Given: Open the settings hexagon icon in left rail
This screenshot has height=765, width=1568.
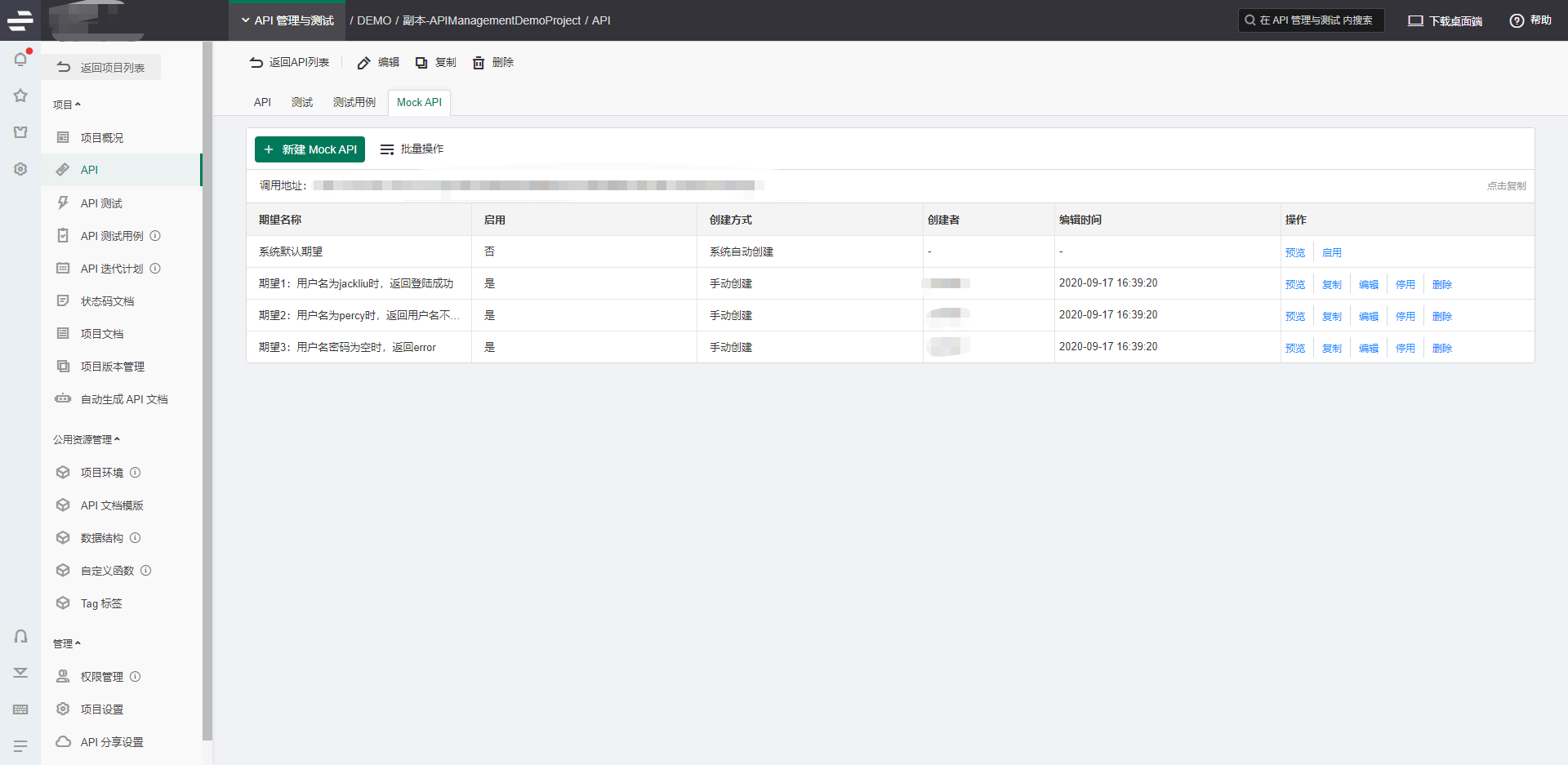Looking at the screenshot, I should (x=20, y=169).
